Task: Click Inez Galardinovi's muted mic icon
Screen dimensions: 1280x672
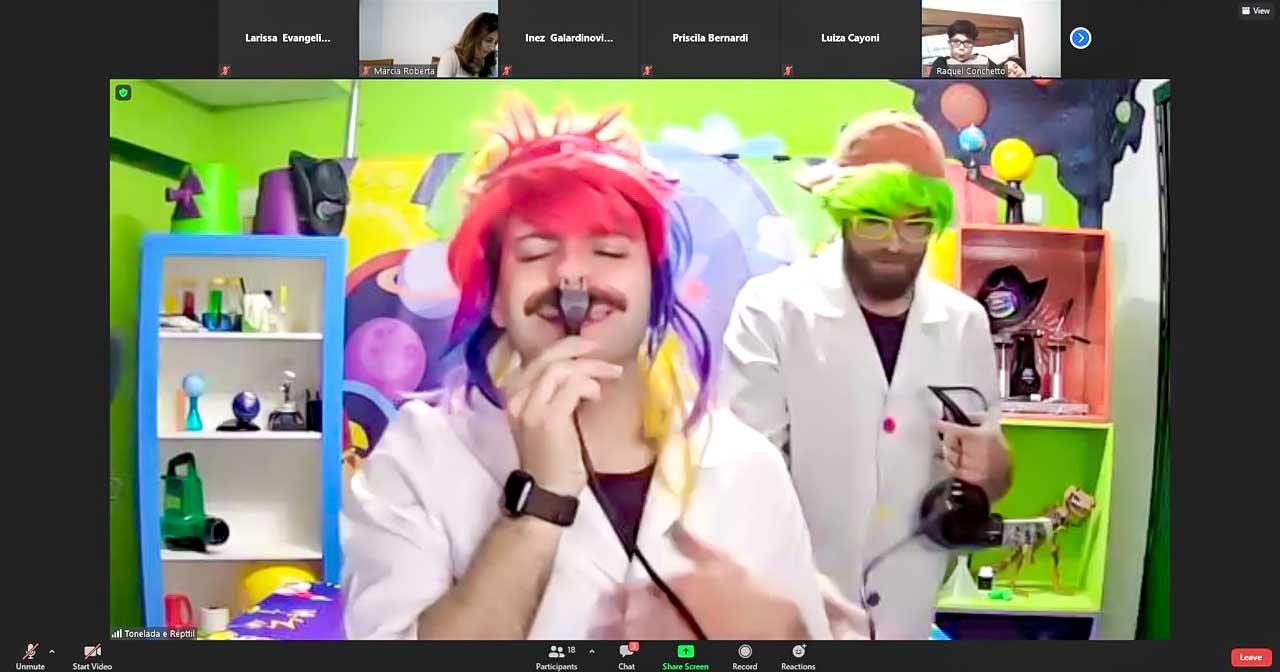Action: click(507, 71)
